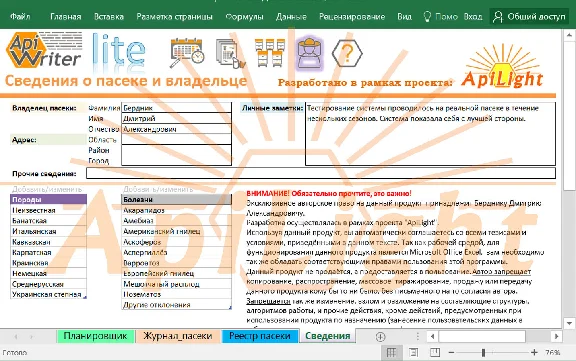Image resolution: width=576 pixels, height=361 pixels.
Task: Click the empty Область field
Action: click(176, 140)
